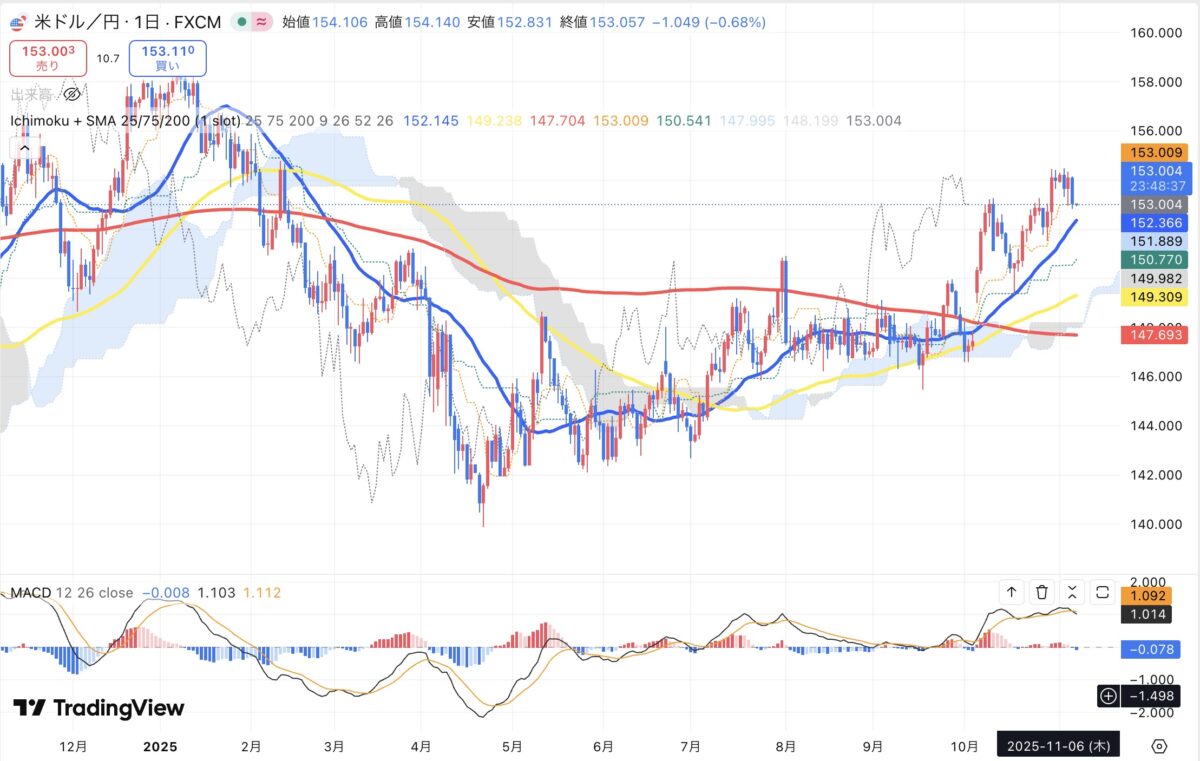The height and width of the screenshot is (761, 1200).
Task: Click the orange 153.009 price label on axis
Action: [x=1151, y=152]
